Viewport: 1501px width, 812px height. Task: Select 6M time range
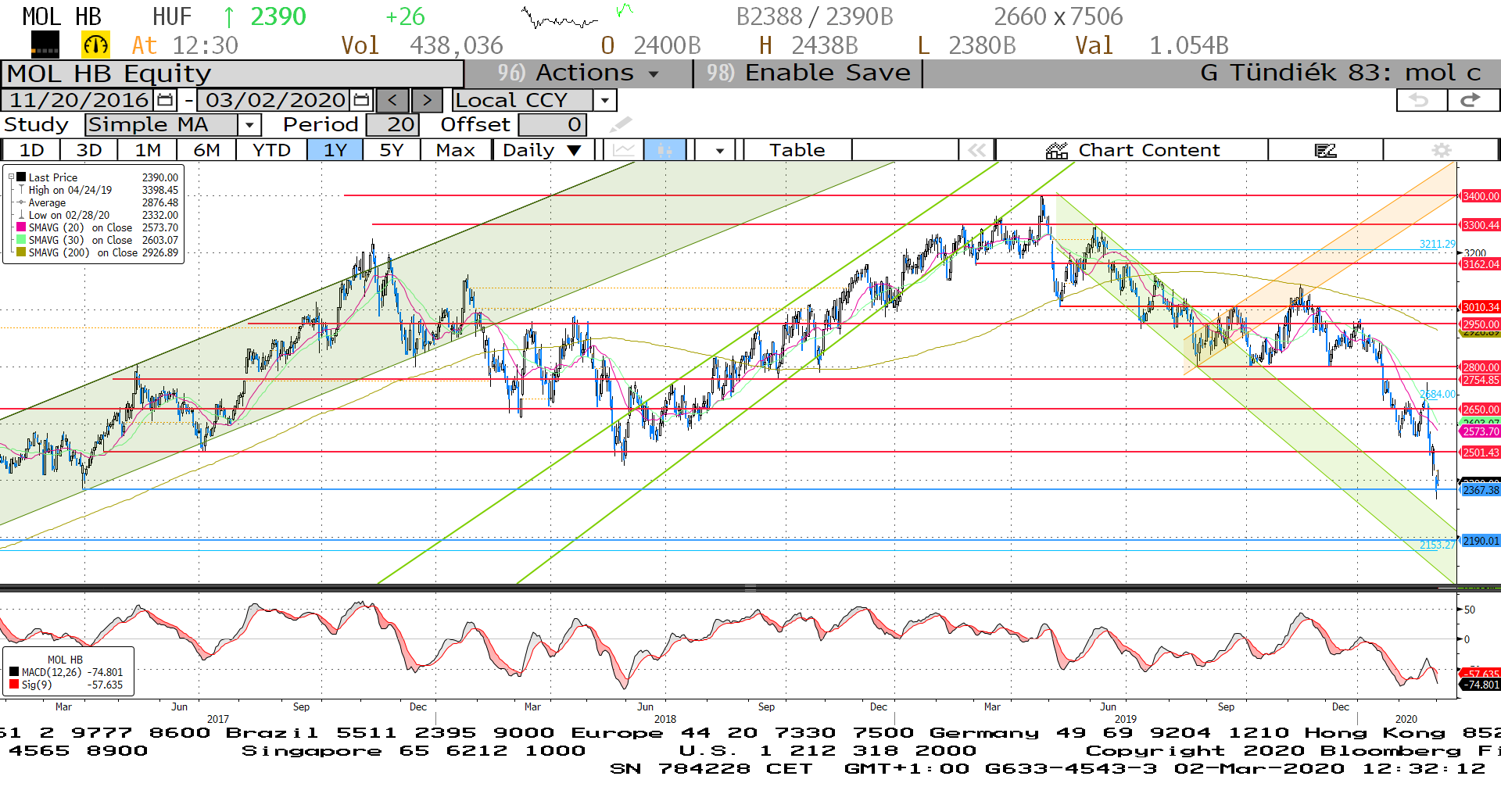[x=206, y=149]
